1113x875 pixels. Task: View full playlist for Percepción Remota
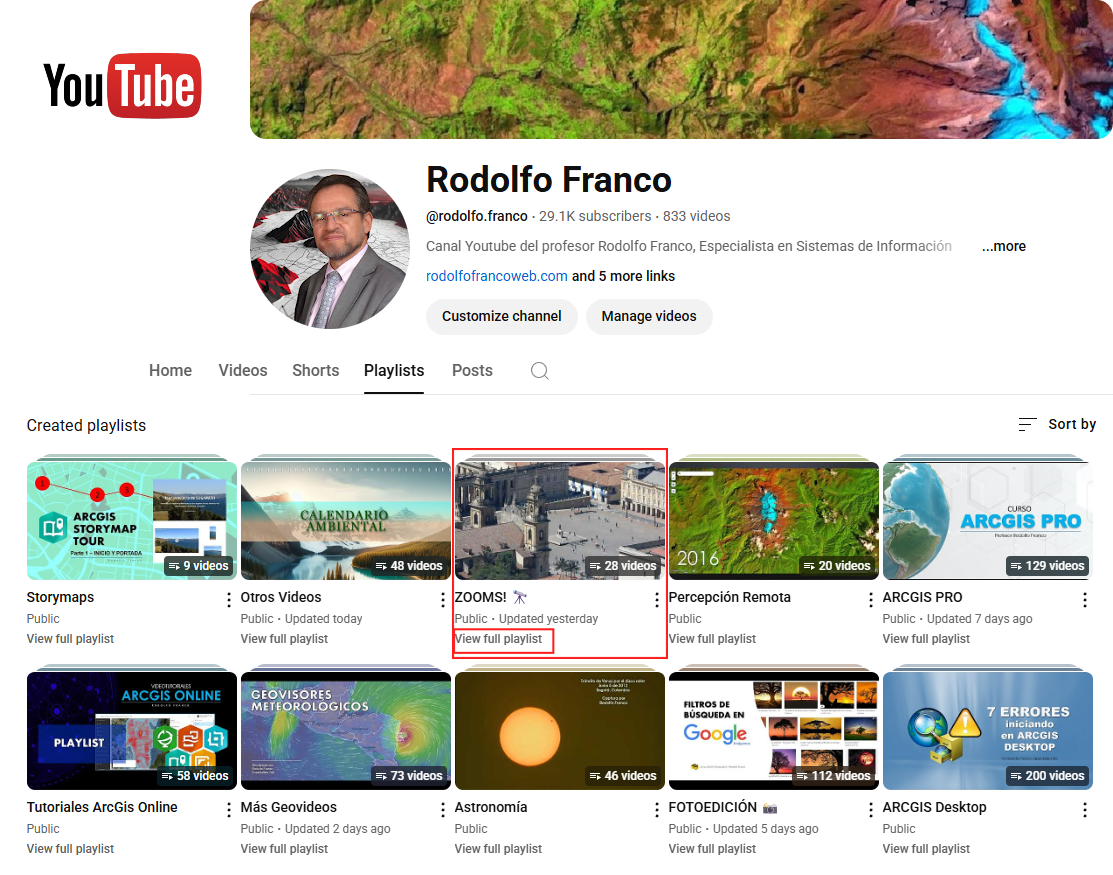[712, 639]
